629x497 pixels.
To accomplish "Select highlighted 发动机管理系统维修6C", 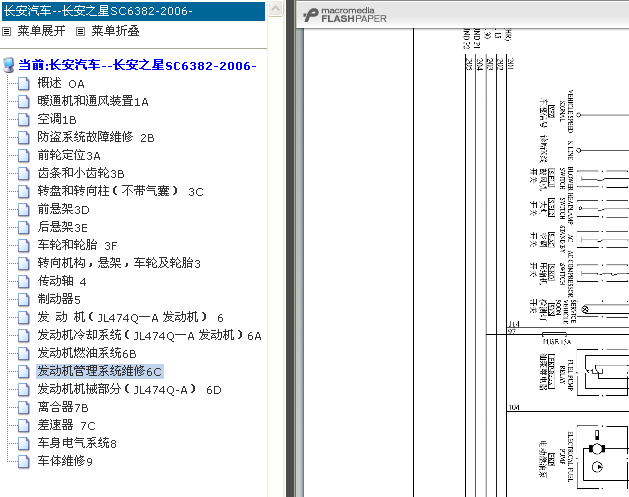I will point(99,371).
